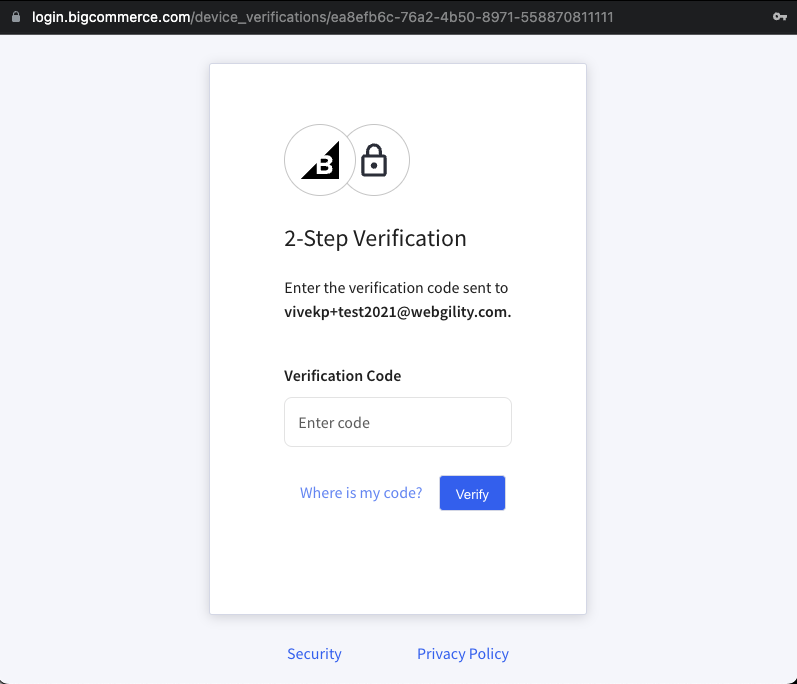797x684 pixels.
Task: Click the BigCommerce logo in the circle
Action: pyautogui.click(x=320, y=160)
